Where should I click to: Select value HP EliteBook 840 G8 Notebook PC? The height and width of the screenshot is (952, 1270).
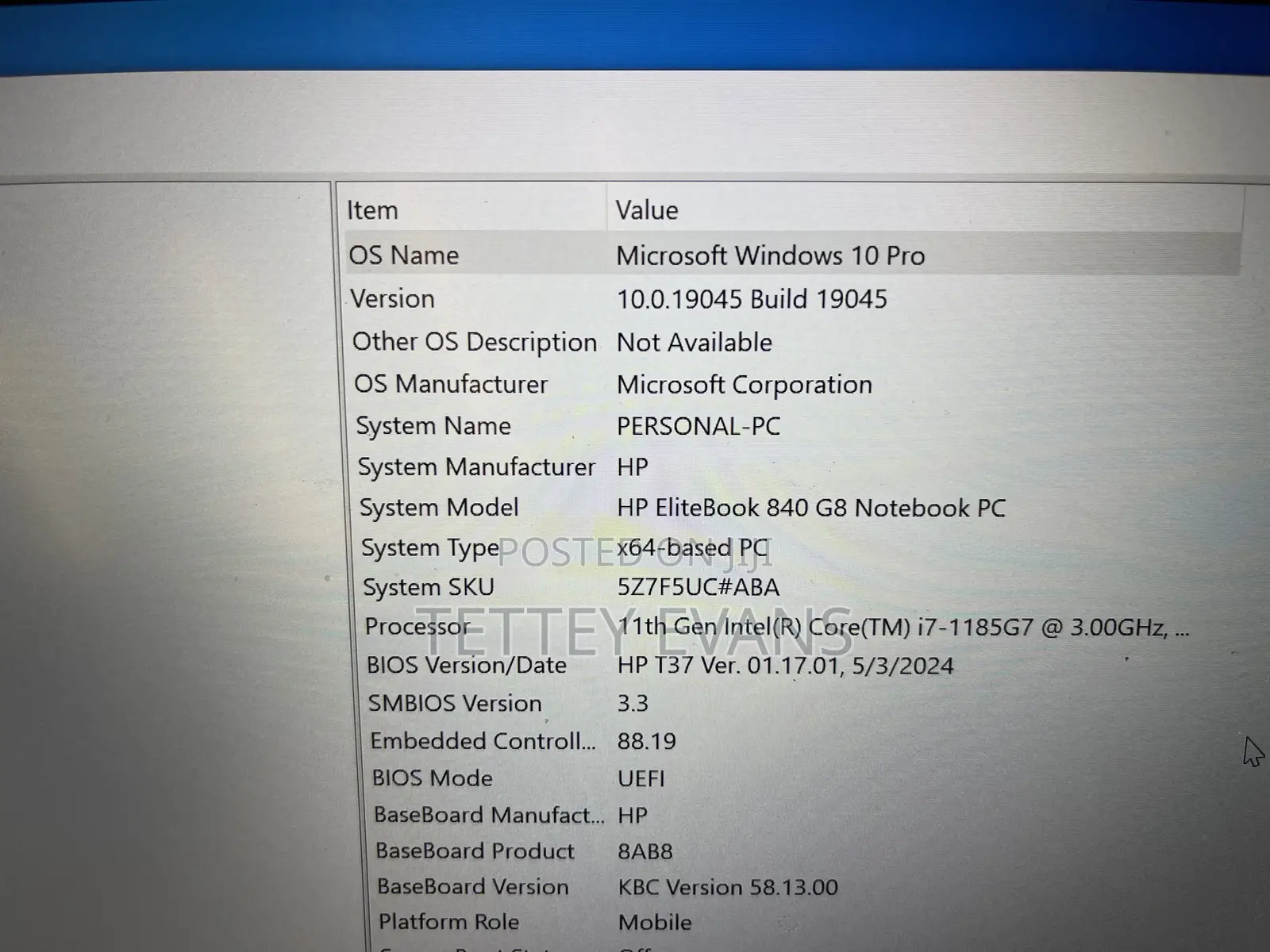point(811,508)
